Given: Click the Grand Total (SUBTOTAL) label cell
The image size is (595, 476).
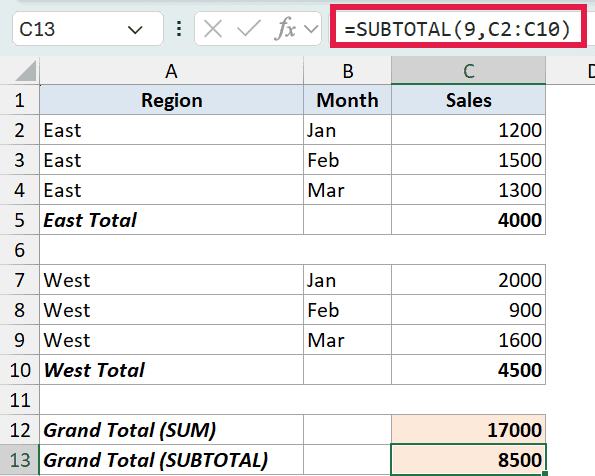Looking at the screenshot, I should coord(172,460).
